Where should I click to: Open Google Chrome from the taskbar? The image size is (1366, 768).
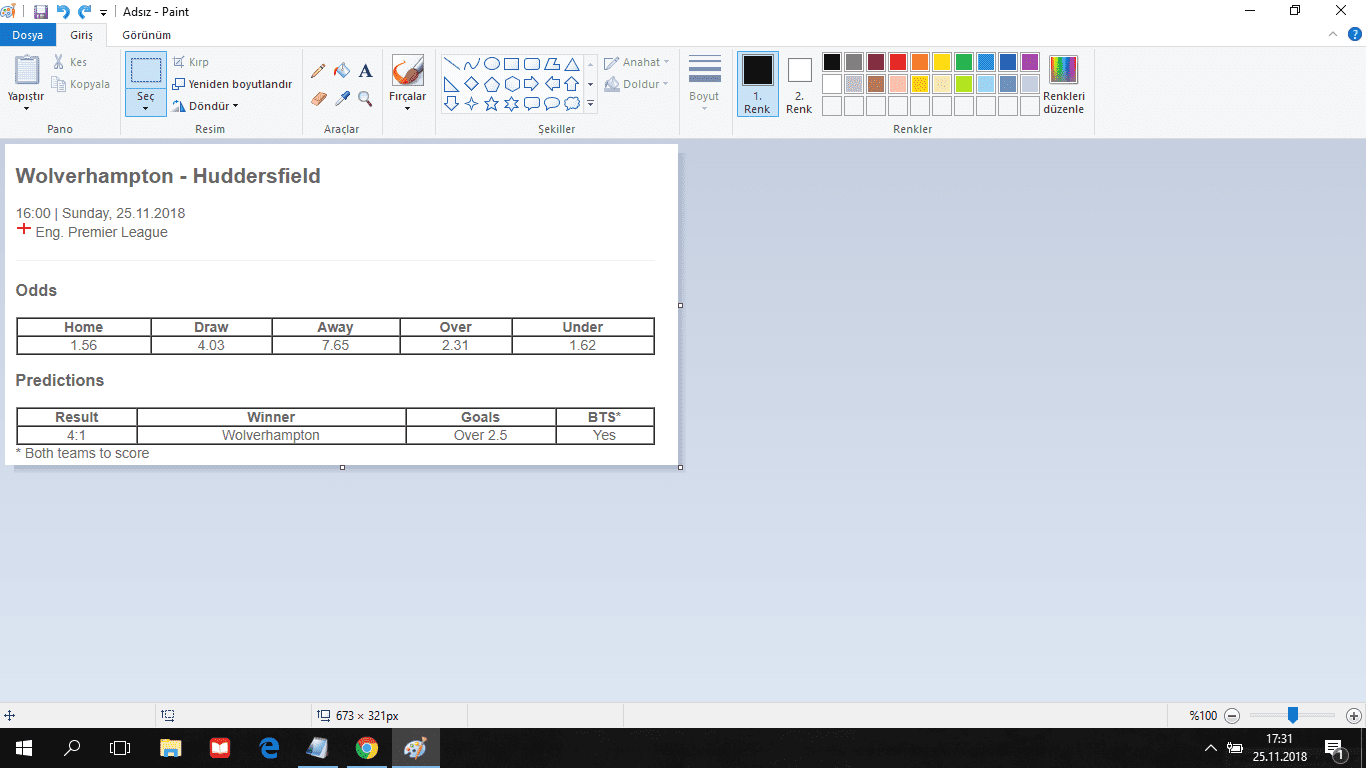pos(367,747)
